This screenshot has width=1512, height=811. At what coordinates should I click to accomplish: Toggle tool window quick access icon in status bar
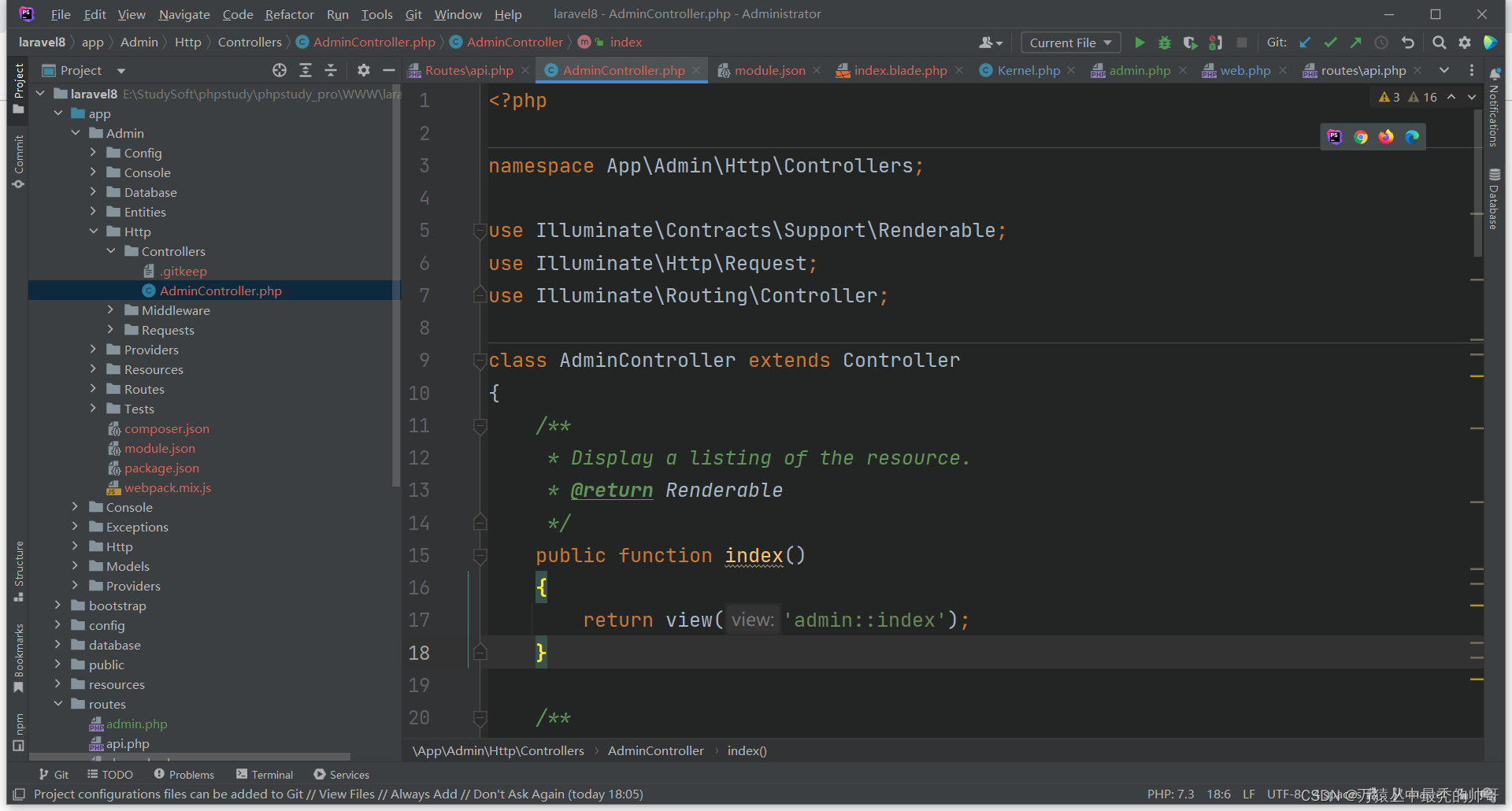(x=20, y=794)
